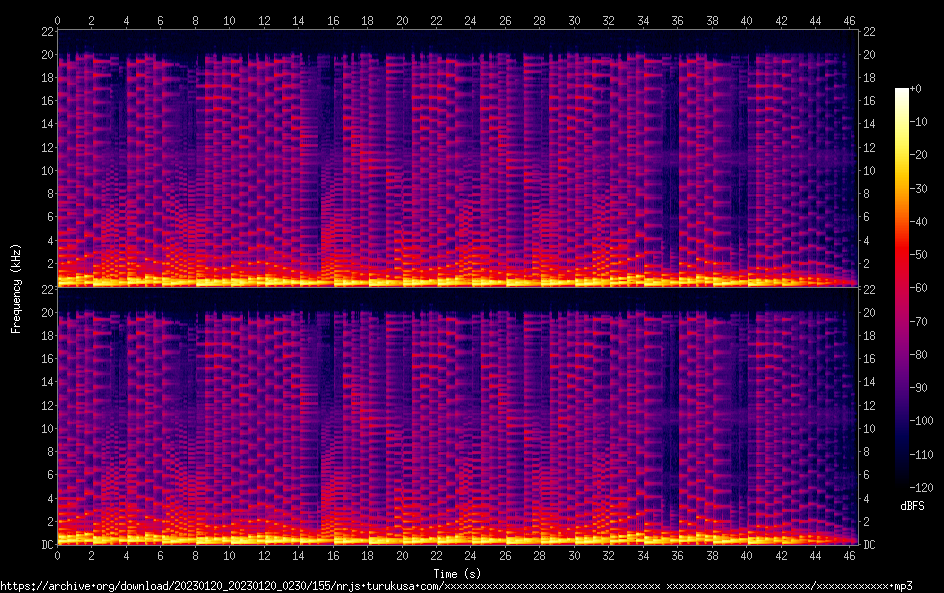944x593 pixels.
Task: Click the "Frequency (kHz)" vertical axis label
Action: 16,288
